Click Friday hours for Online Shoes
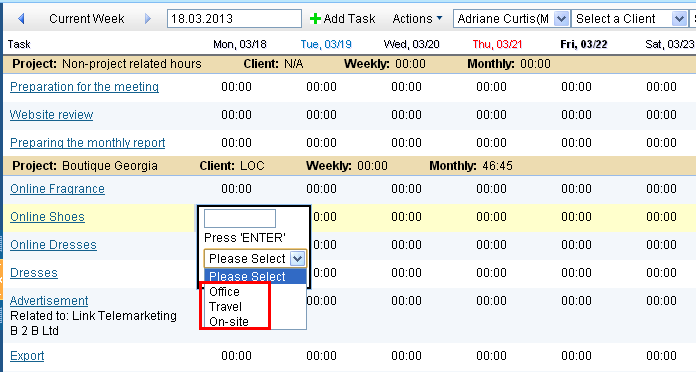This screenshot has height=372, width=696. click(576, 217)
